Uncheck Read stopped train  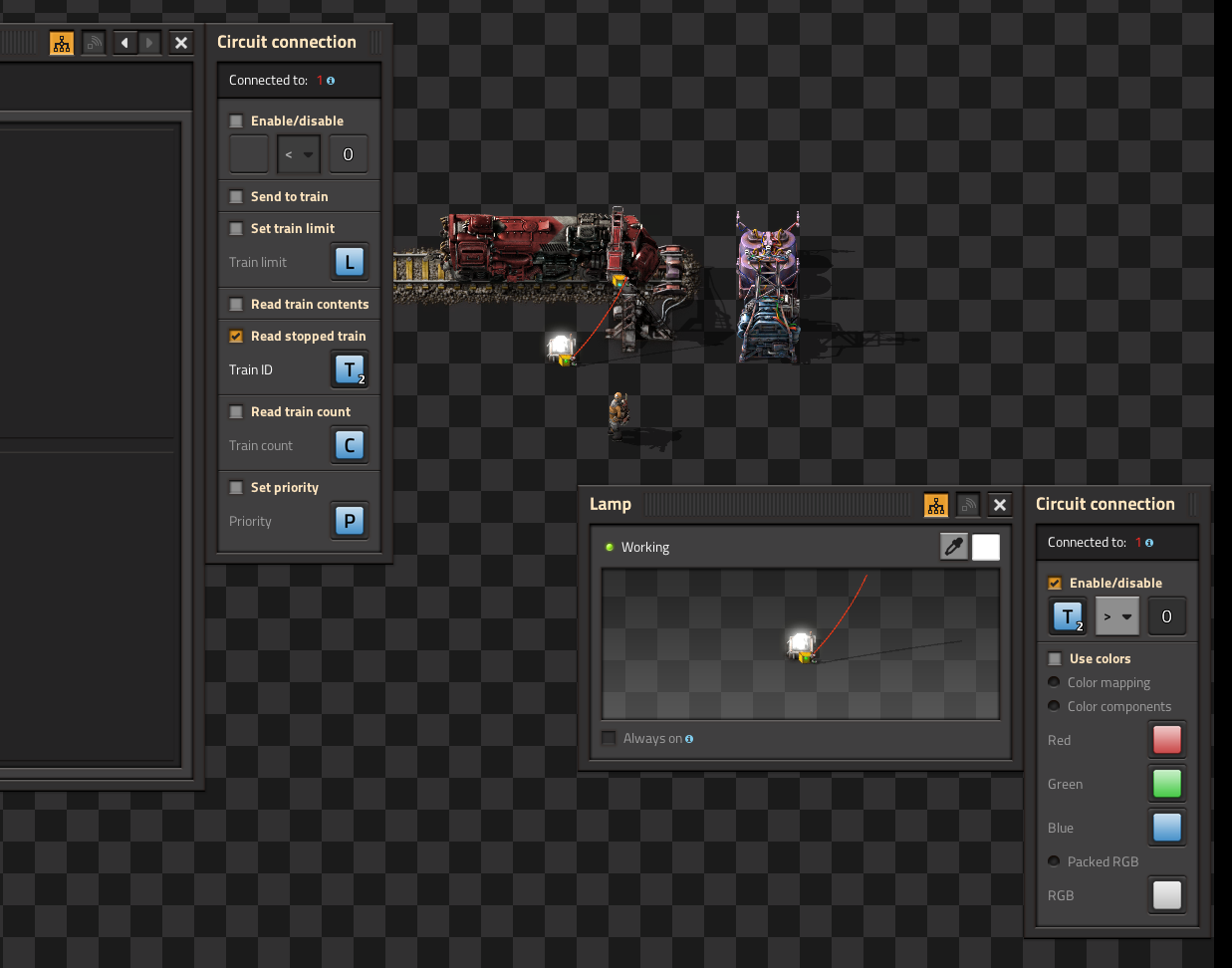click(236, 336)
